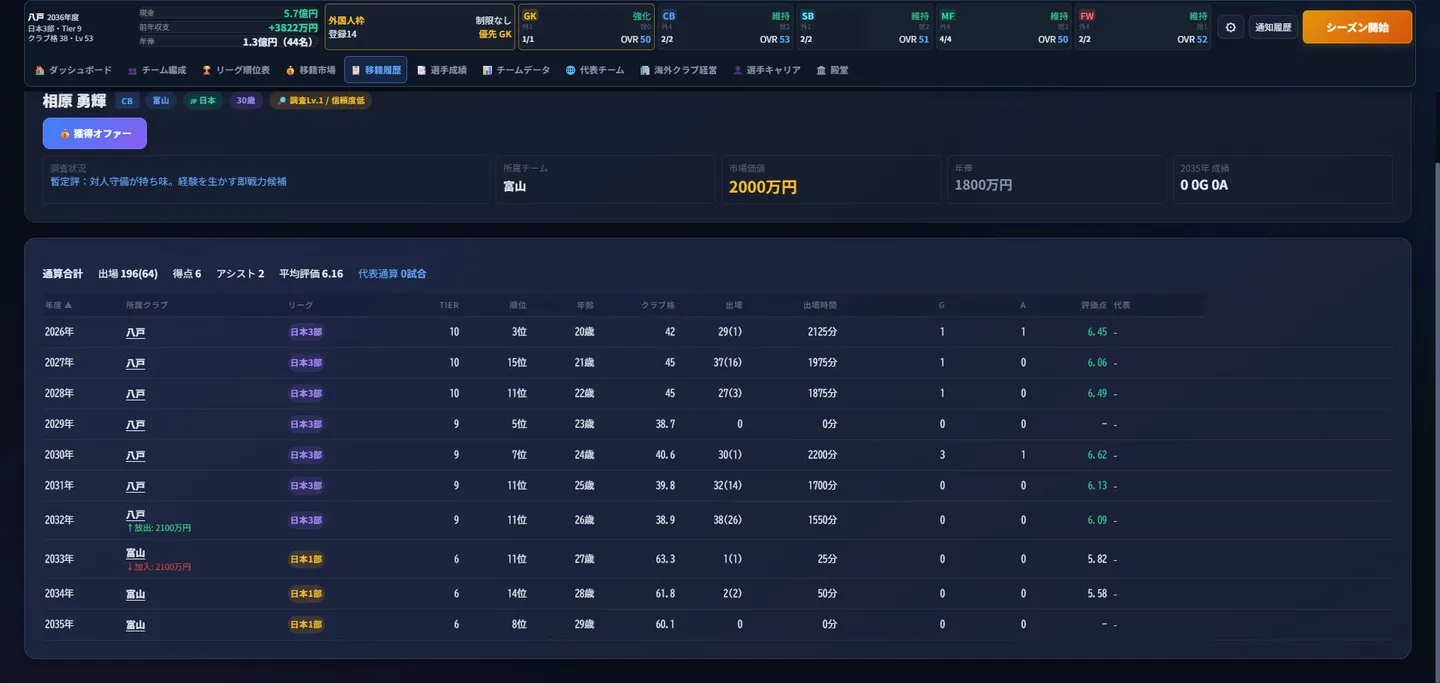The width and height of the screenshot is (1440, 683).
Task: Select the MF position card in header
Action: click(x=1004, y=27)
